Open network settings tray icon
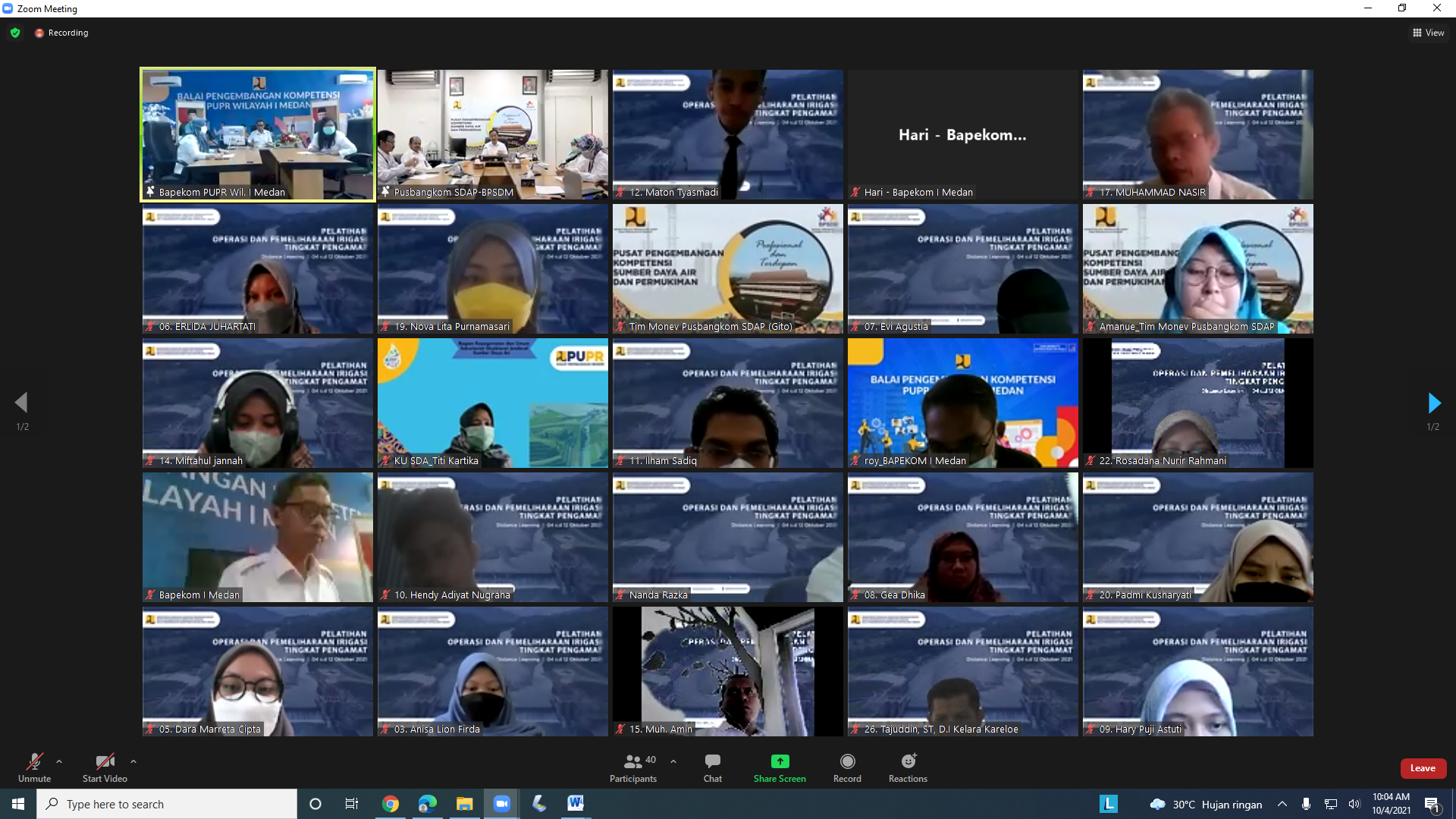Screen dimensions: 1456x819 coord(1330,804)
